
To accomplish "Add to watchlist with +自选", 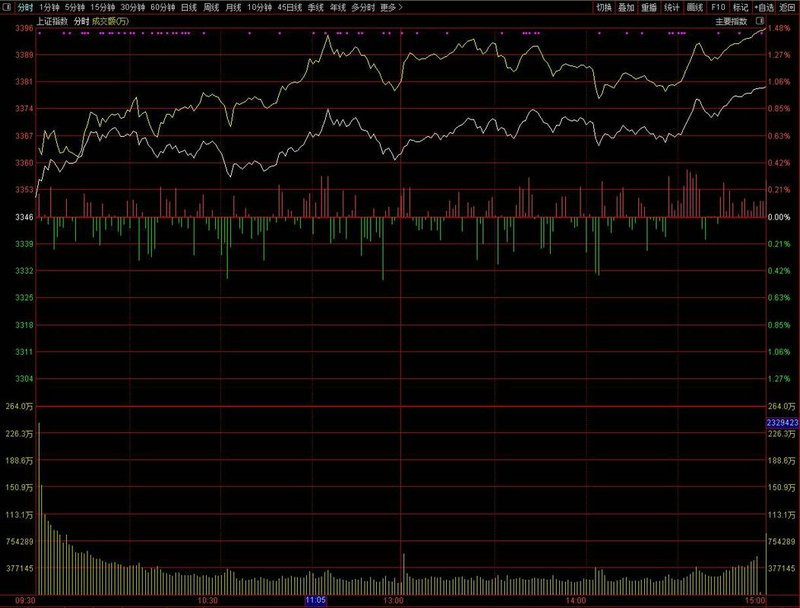I will point(764,7).
